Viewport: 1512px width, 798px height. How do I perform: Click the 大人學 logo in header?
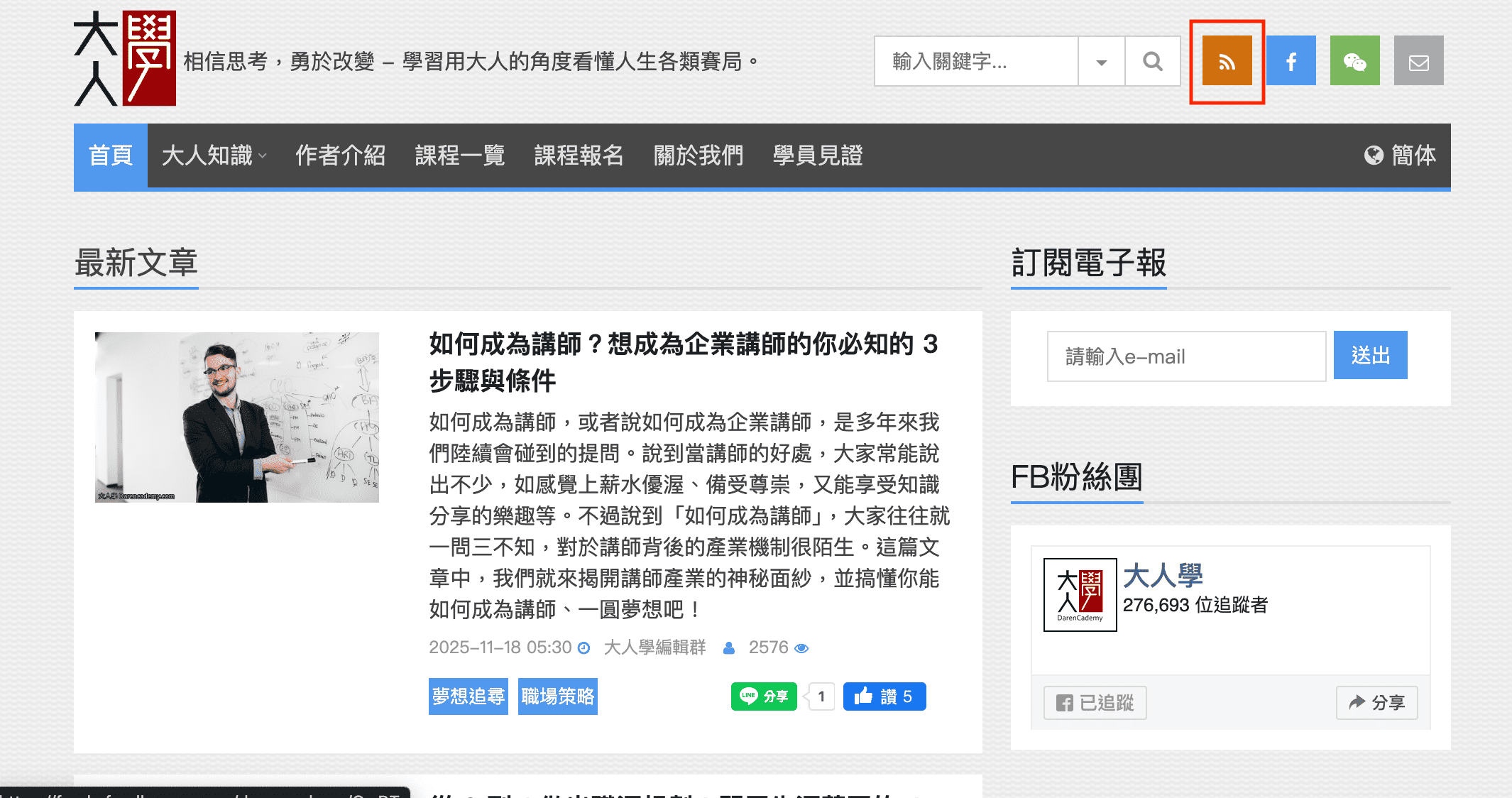(125, 59)
